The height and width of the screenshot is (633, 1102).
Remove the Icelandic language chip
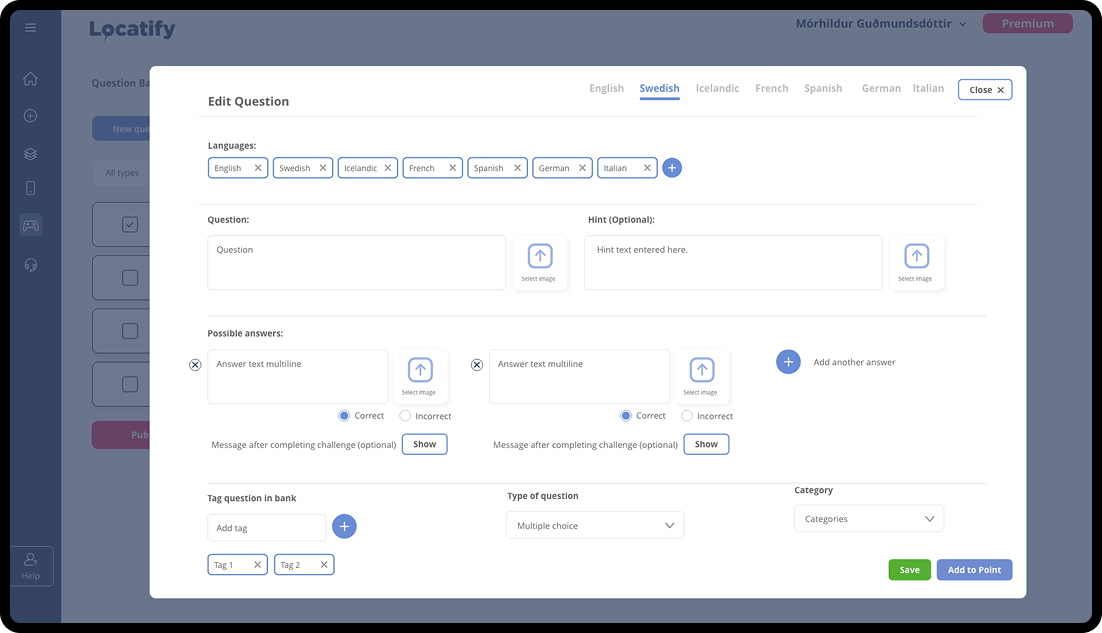click(388, 168)
